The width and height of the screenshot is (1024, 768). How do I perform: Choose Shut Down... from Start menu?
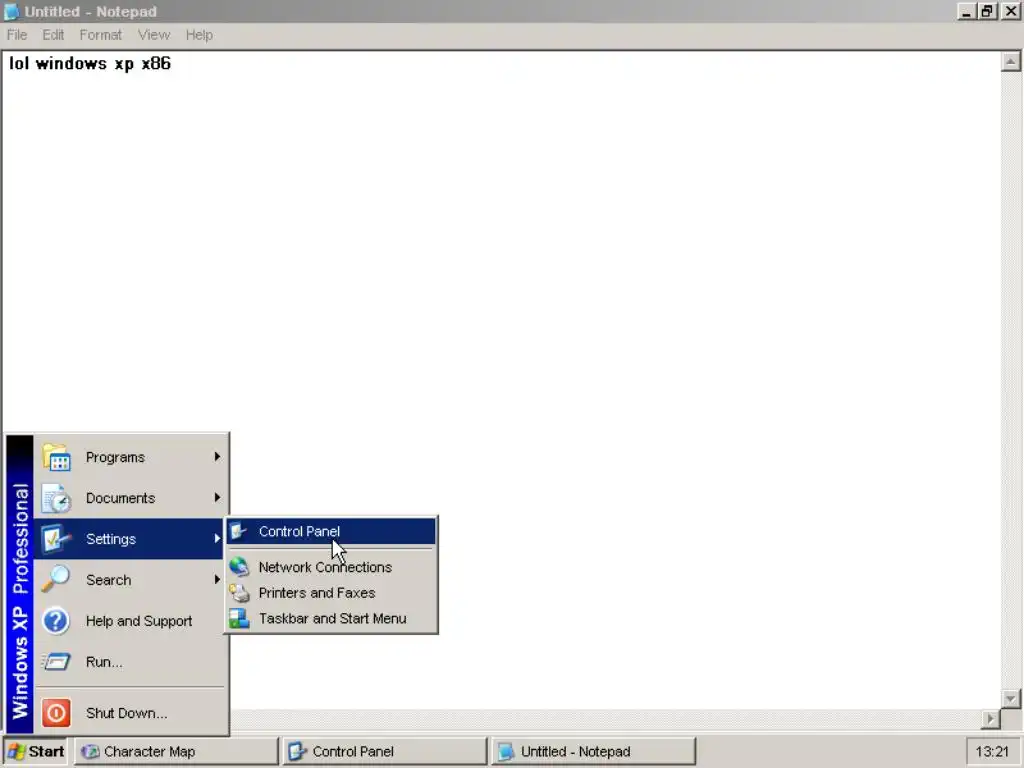click(x=129, y=712)
